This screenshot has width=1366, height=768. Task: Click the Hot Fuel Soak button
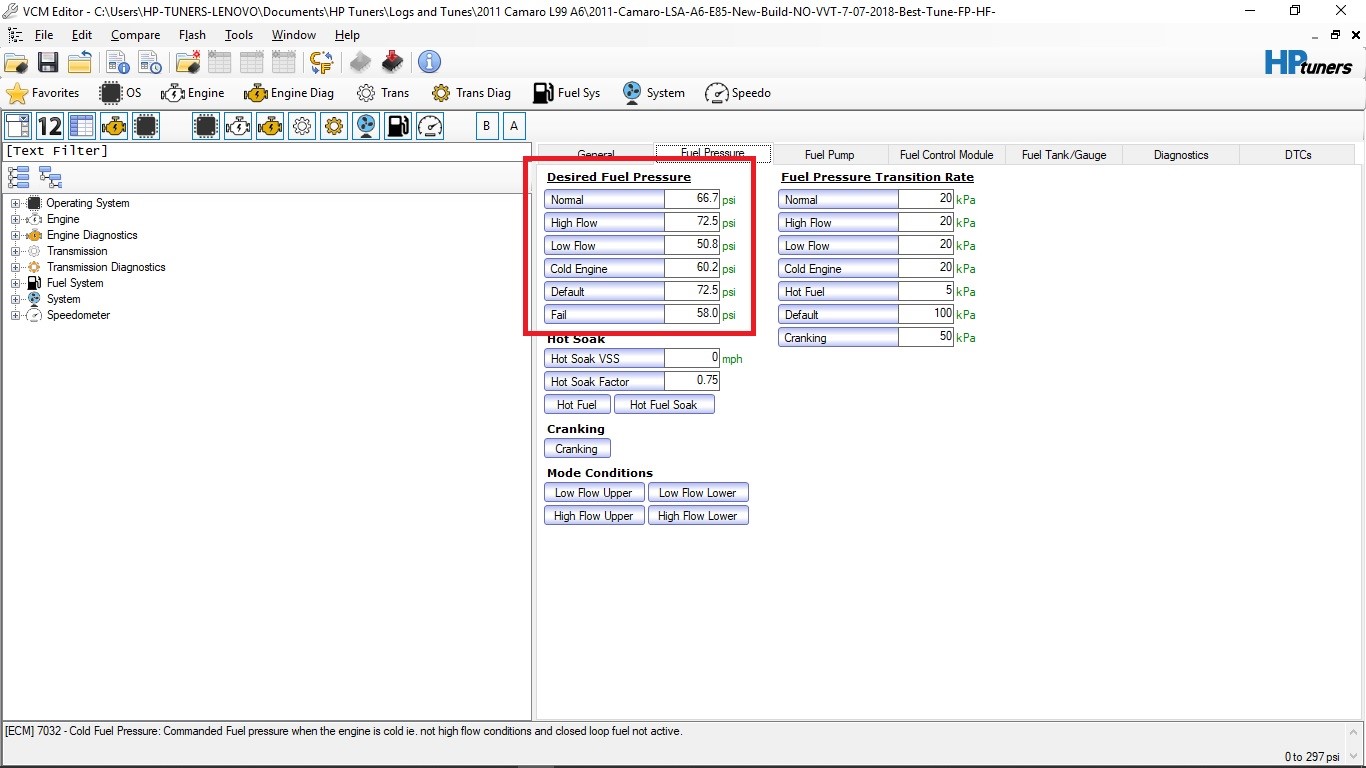point(663,405)
